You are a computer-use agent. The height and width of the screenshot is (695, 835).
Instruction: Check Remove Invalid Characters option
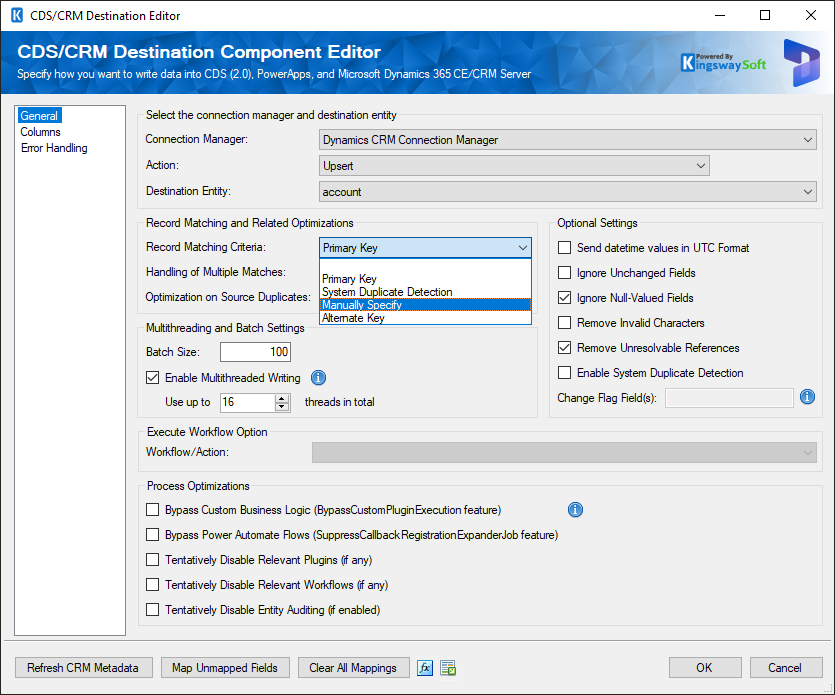click(564, 323)
